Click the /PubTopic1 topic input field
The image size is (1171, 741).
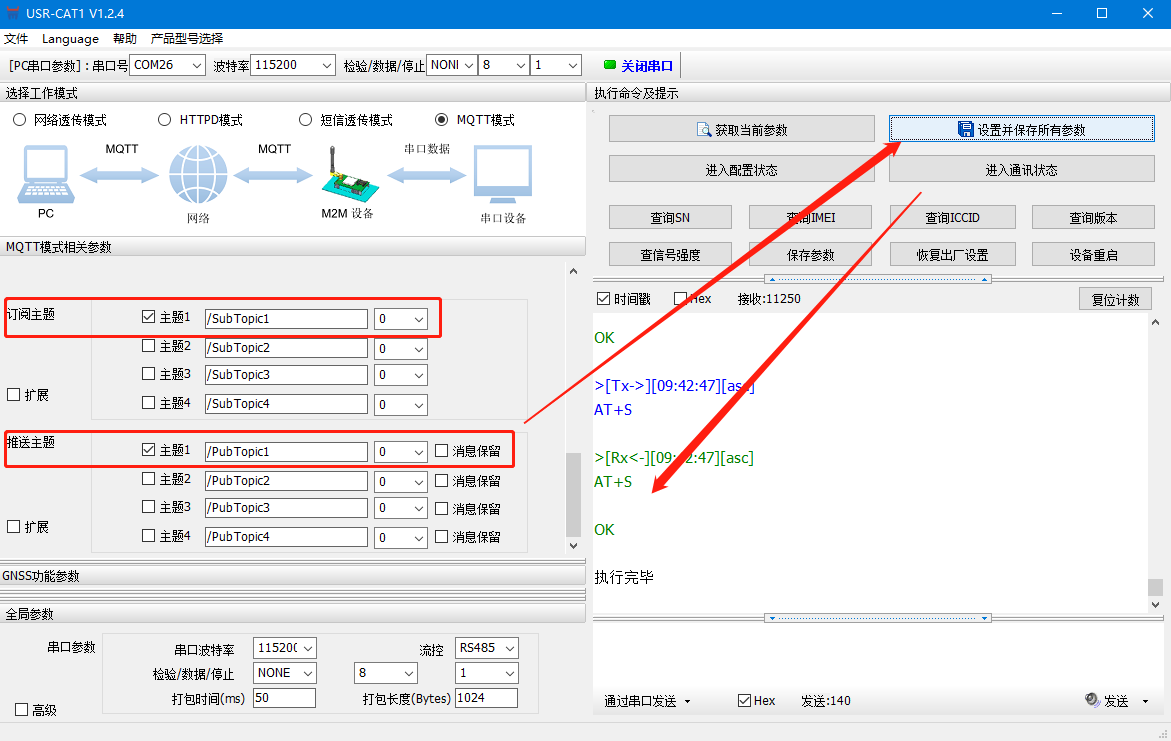pyautogui.click(x=286, y=451)
